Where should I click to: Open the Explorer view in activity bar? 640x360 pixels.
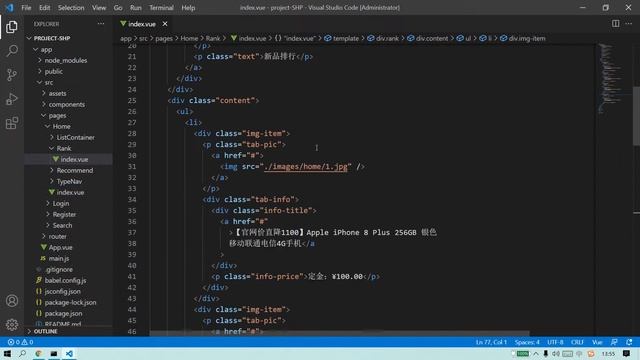12,27
